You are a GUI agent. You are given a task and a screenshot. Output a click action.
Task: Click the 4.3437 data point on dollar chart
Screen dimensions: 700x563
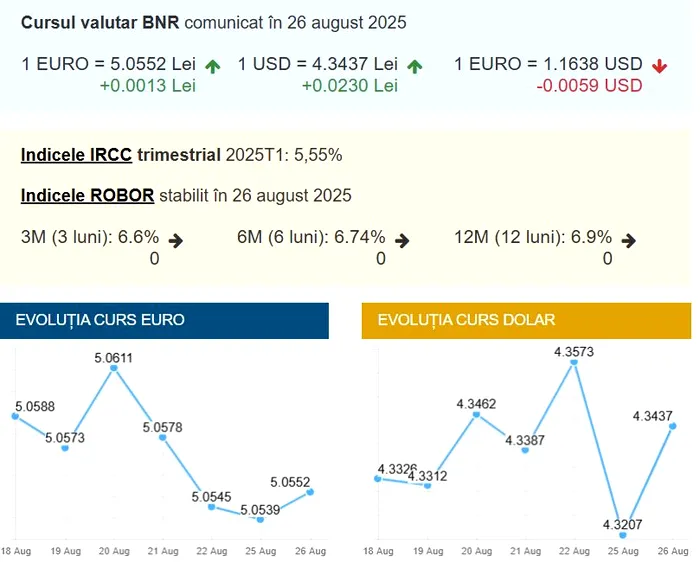point(672,426)
